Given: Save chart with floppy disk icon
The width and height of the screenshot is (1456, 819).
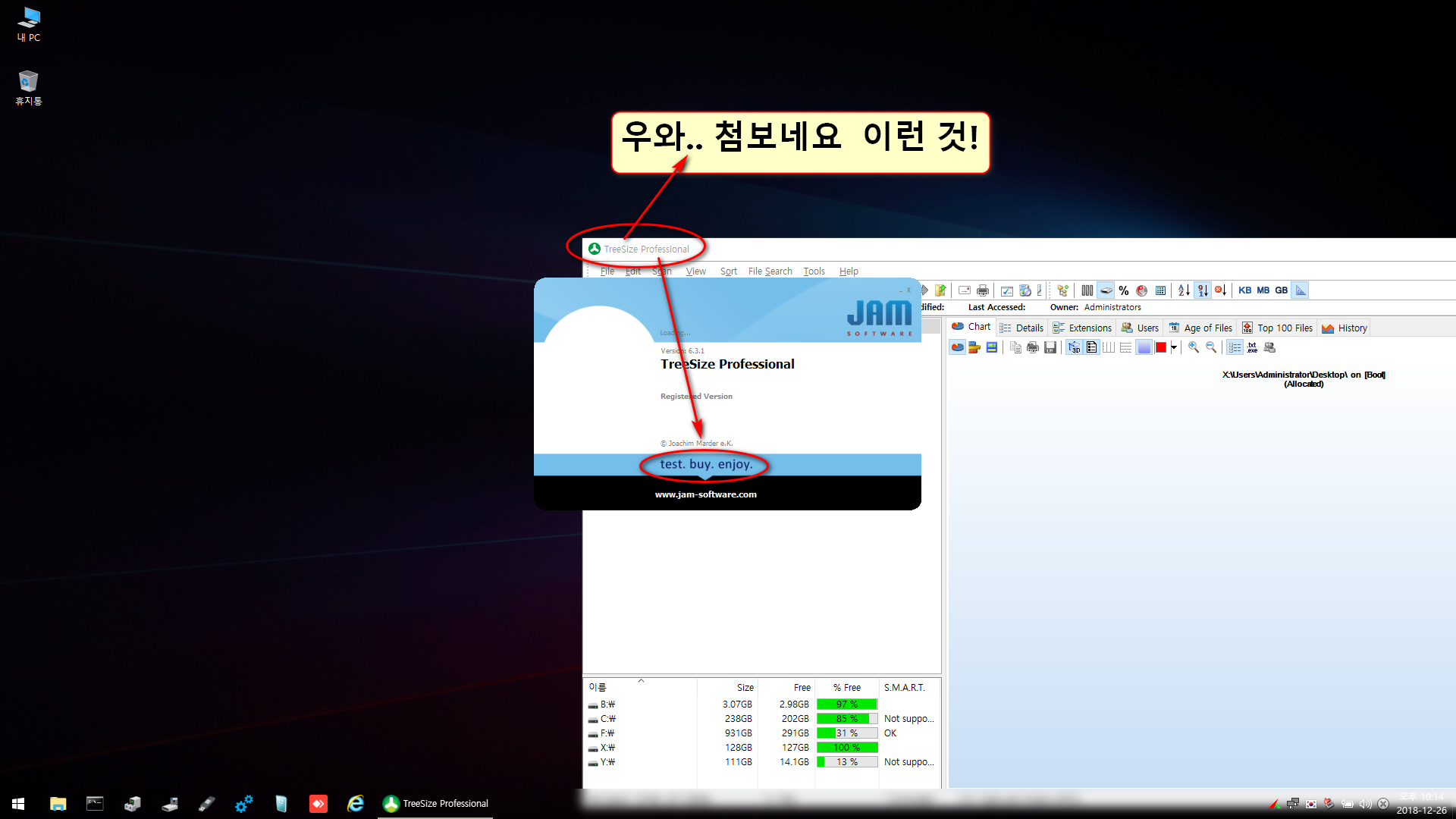Looking at the screenshot, I should tap(1050, 347).
